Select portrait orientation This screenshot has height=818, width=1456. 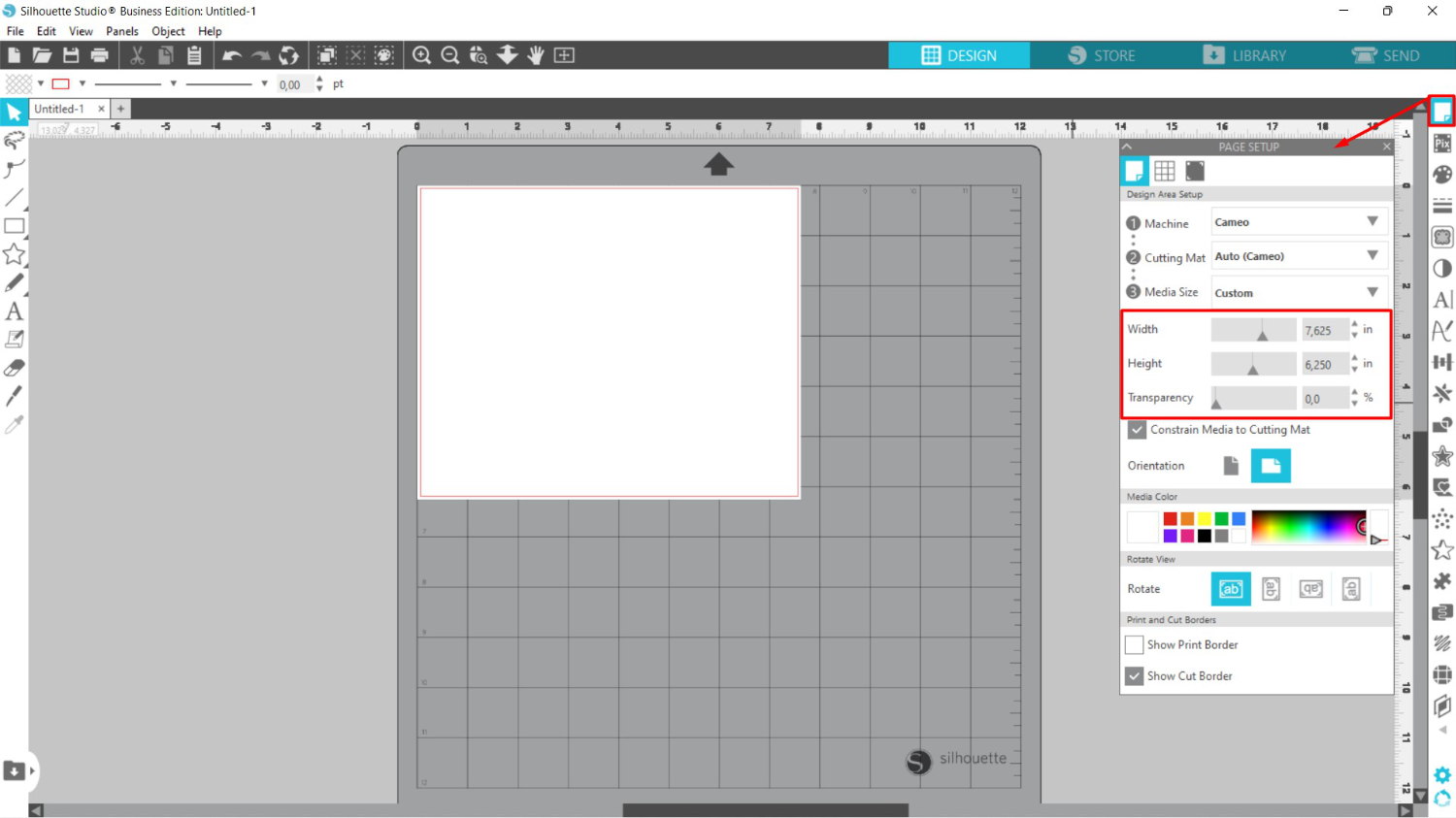(x=1231, y=466)
